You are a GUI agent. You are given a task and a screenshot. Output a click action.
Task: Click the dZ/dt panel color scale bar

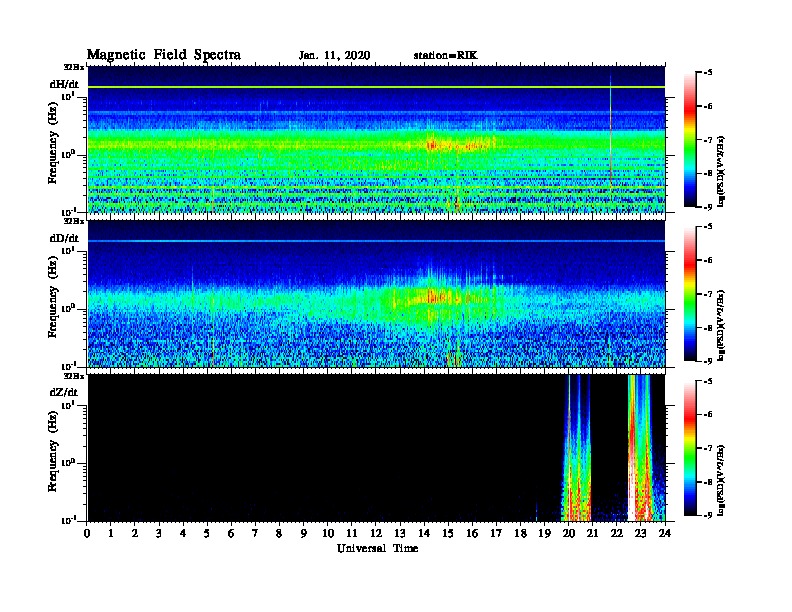[x=689, y=448]
